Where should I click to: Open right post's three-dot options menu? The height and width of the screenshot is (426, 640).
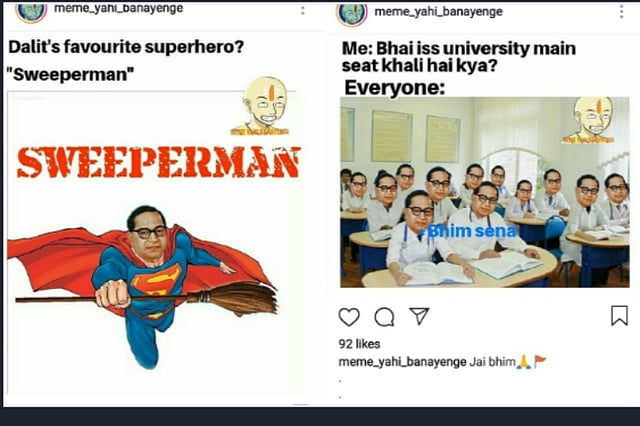(621, 12)
